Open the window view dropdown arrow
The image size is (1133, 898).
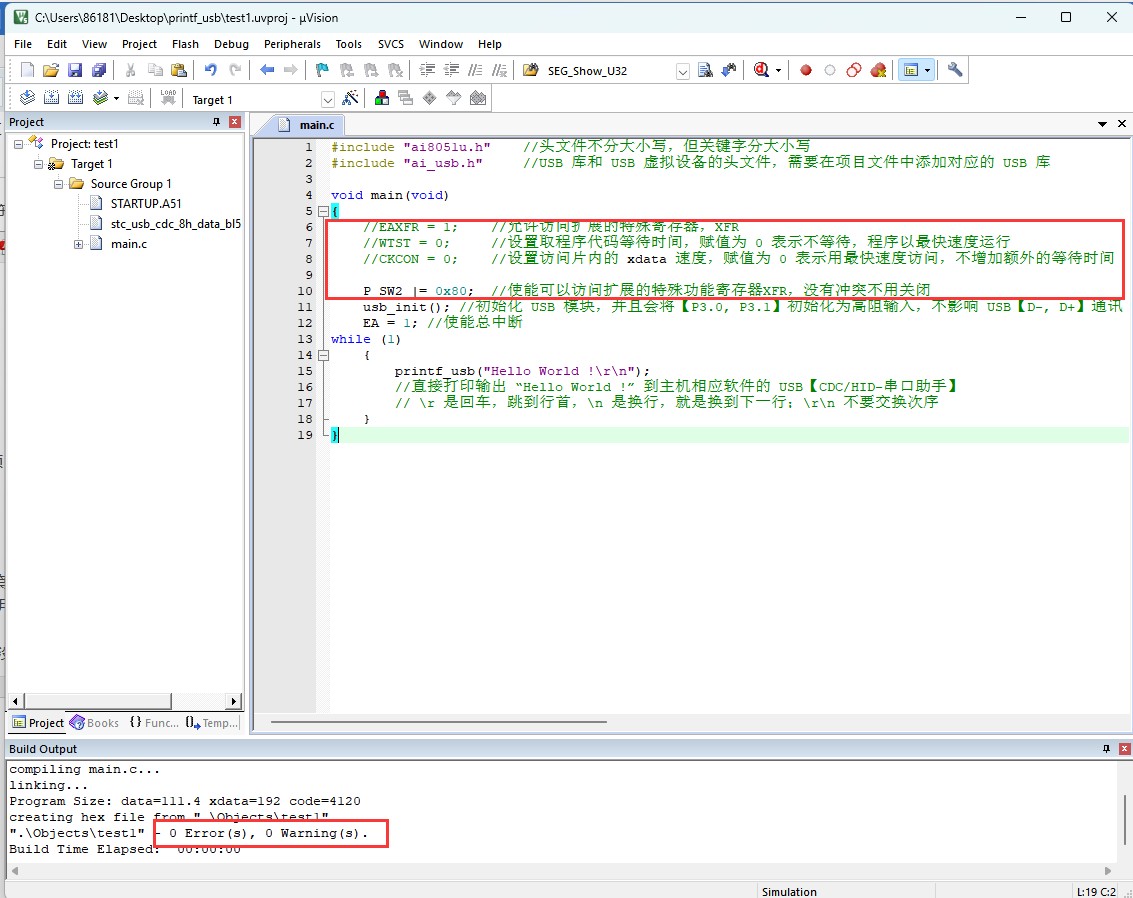click(x=927, y=70)
